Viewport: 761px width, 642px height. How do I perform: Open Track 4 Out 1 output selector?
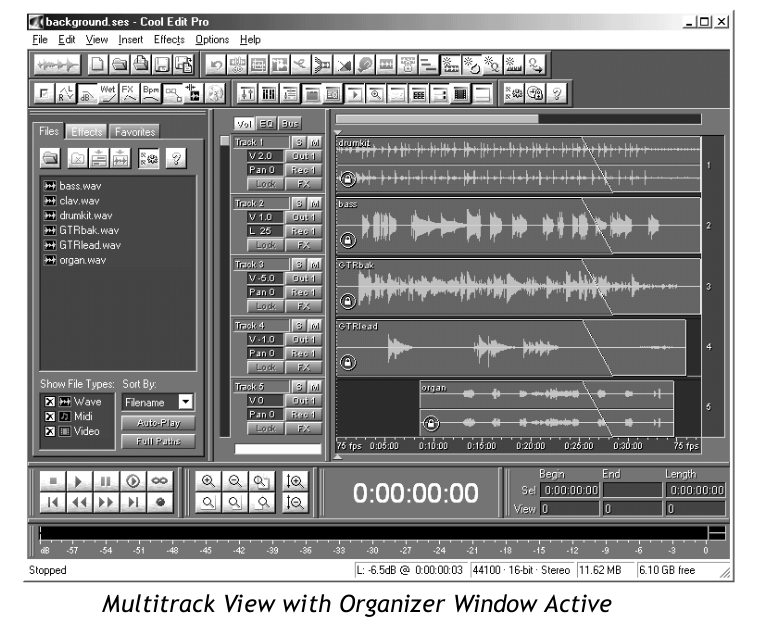coord(303,340)
